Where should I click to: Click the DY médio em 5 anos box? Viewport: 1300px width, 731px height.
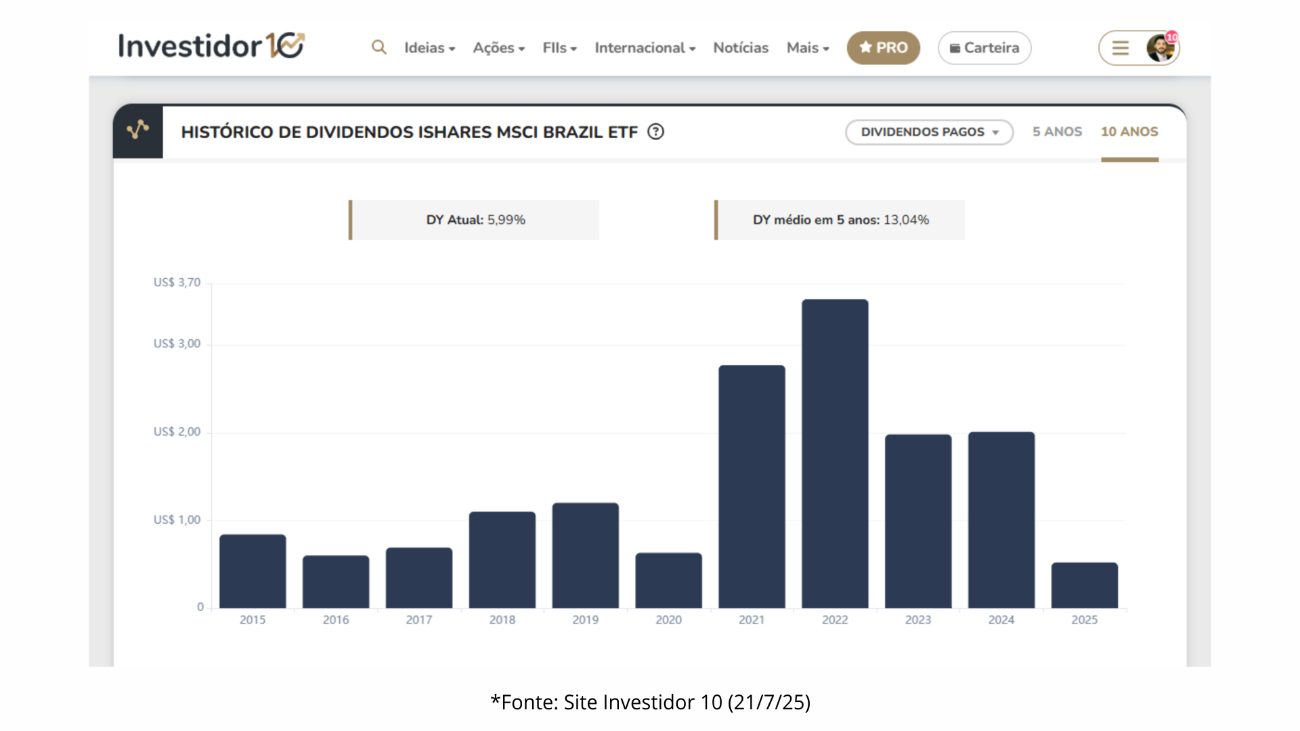point(840,220)
